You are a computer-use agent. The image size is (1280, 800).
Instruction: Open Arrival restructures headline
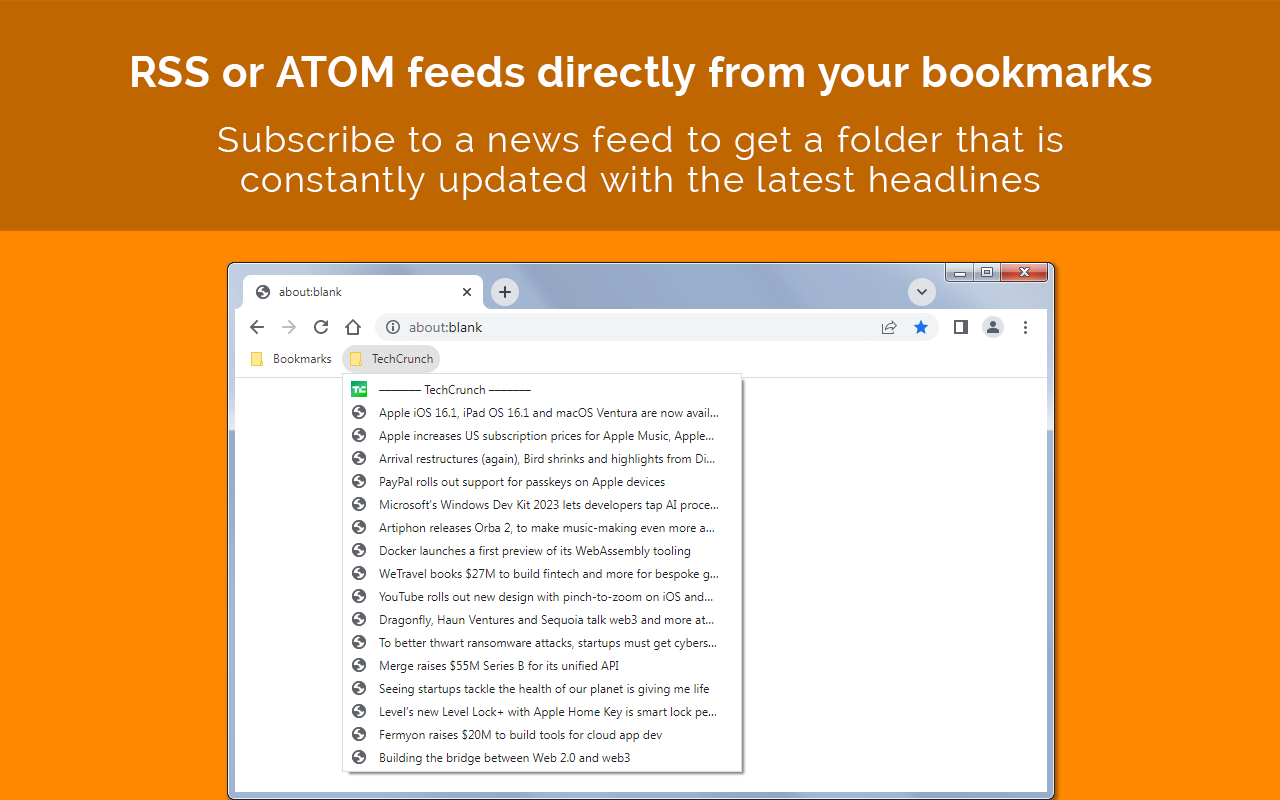542,459
